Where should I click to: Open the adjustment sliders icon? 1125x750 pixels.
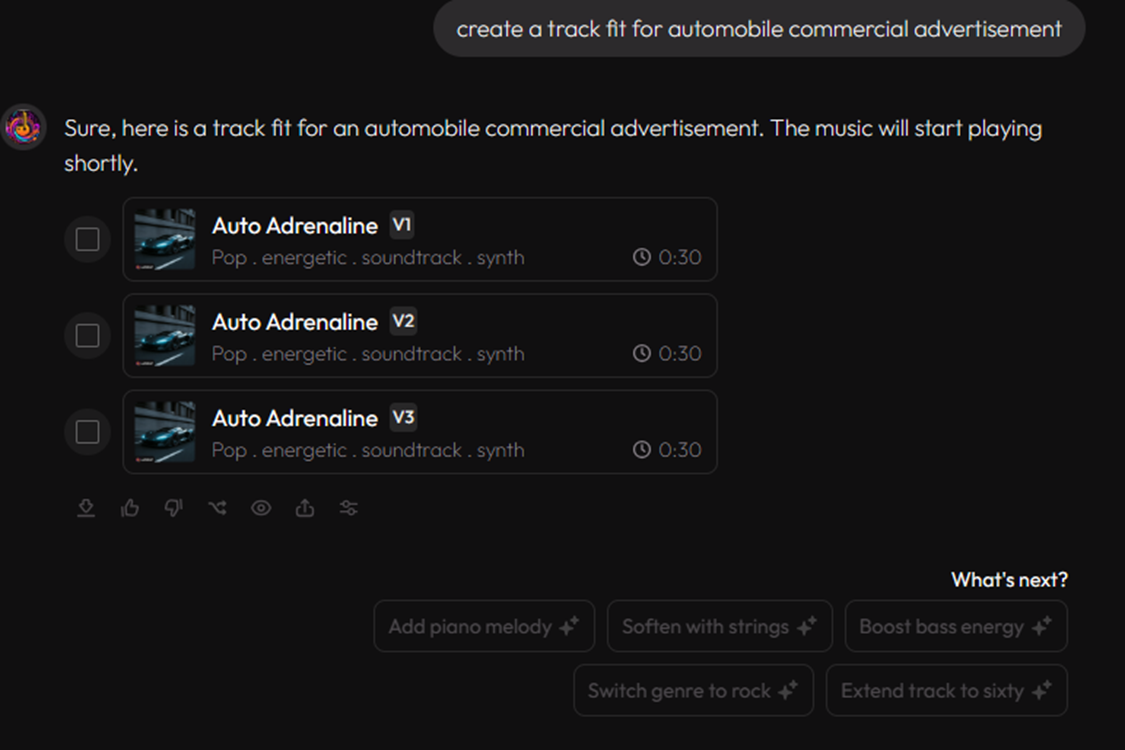pos(348,509)
